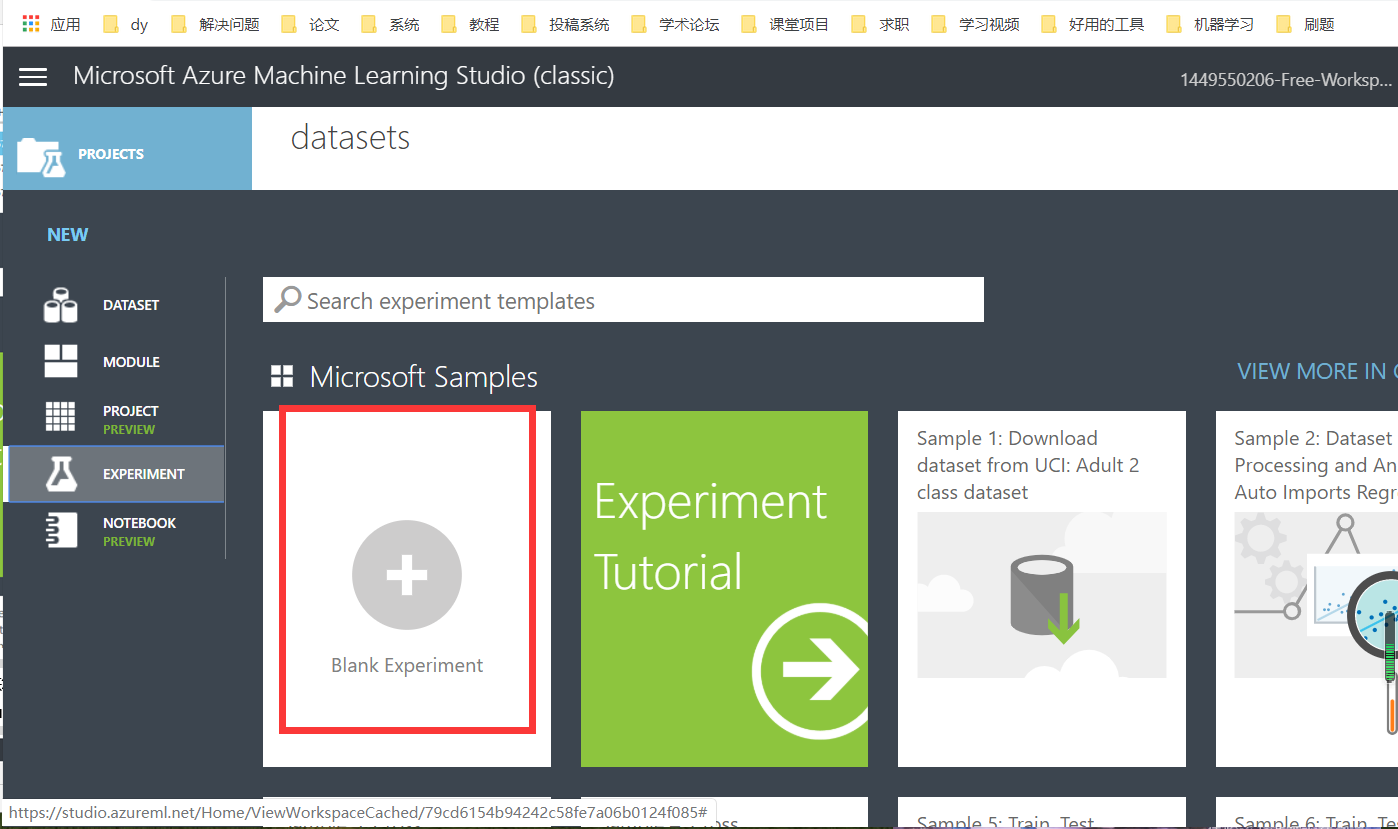
Task: Click the Module blocks icon
Action: tap(61, 361)
